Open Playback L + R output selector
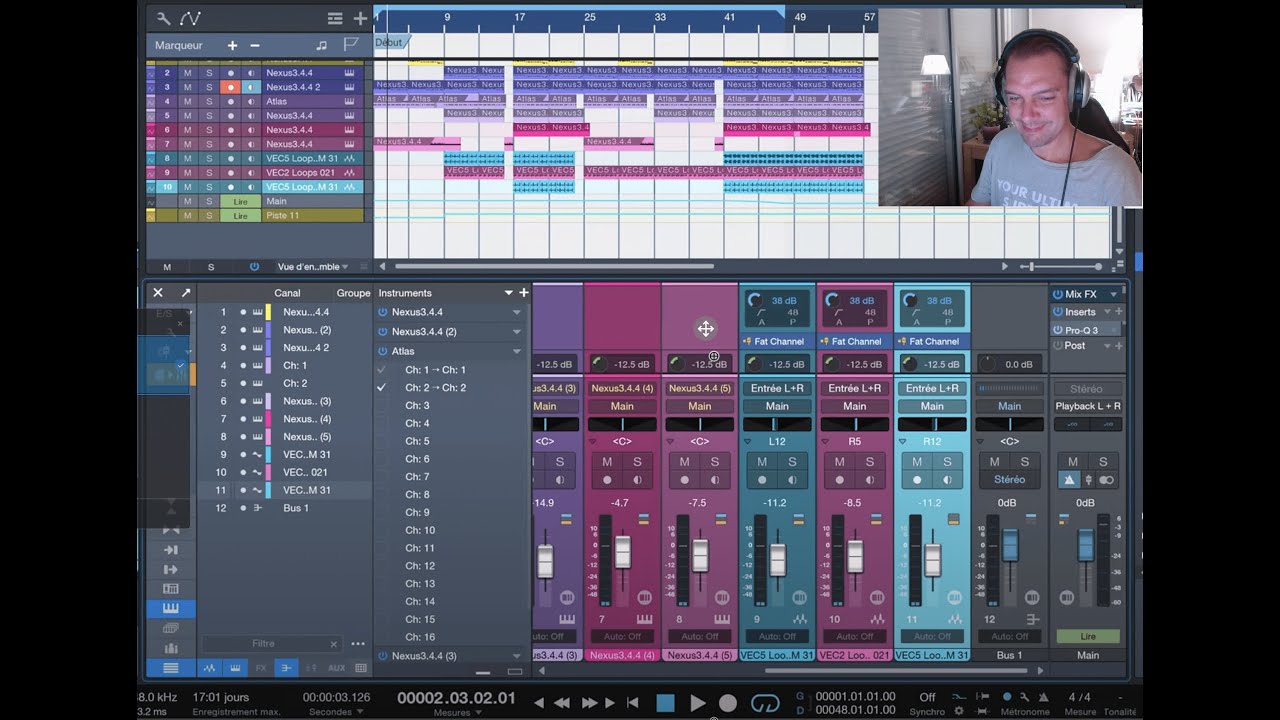This screenshot has height=720, width=1280. (1088, 406)
